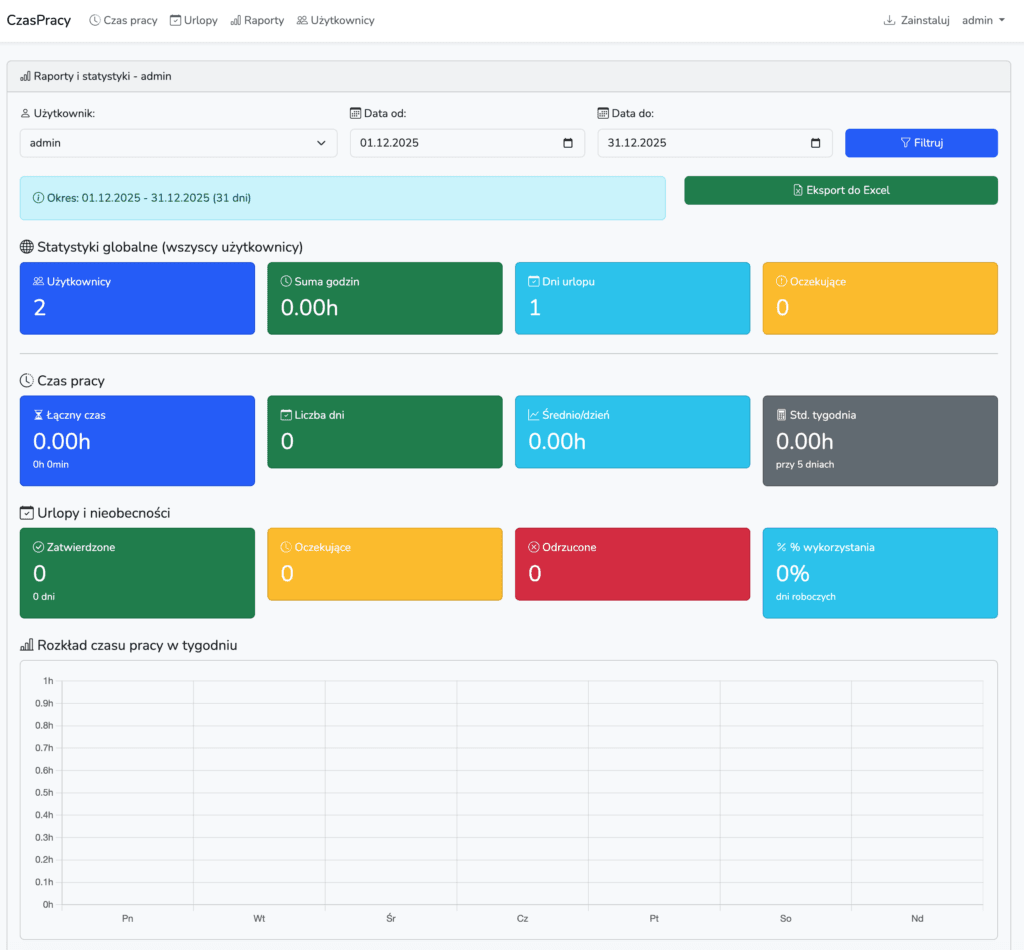This screenshot has height=950, width=1024.
Task: Open the Czas pracy menu item
Action: pyautogui.click(x=123, y=20)
